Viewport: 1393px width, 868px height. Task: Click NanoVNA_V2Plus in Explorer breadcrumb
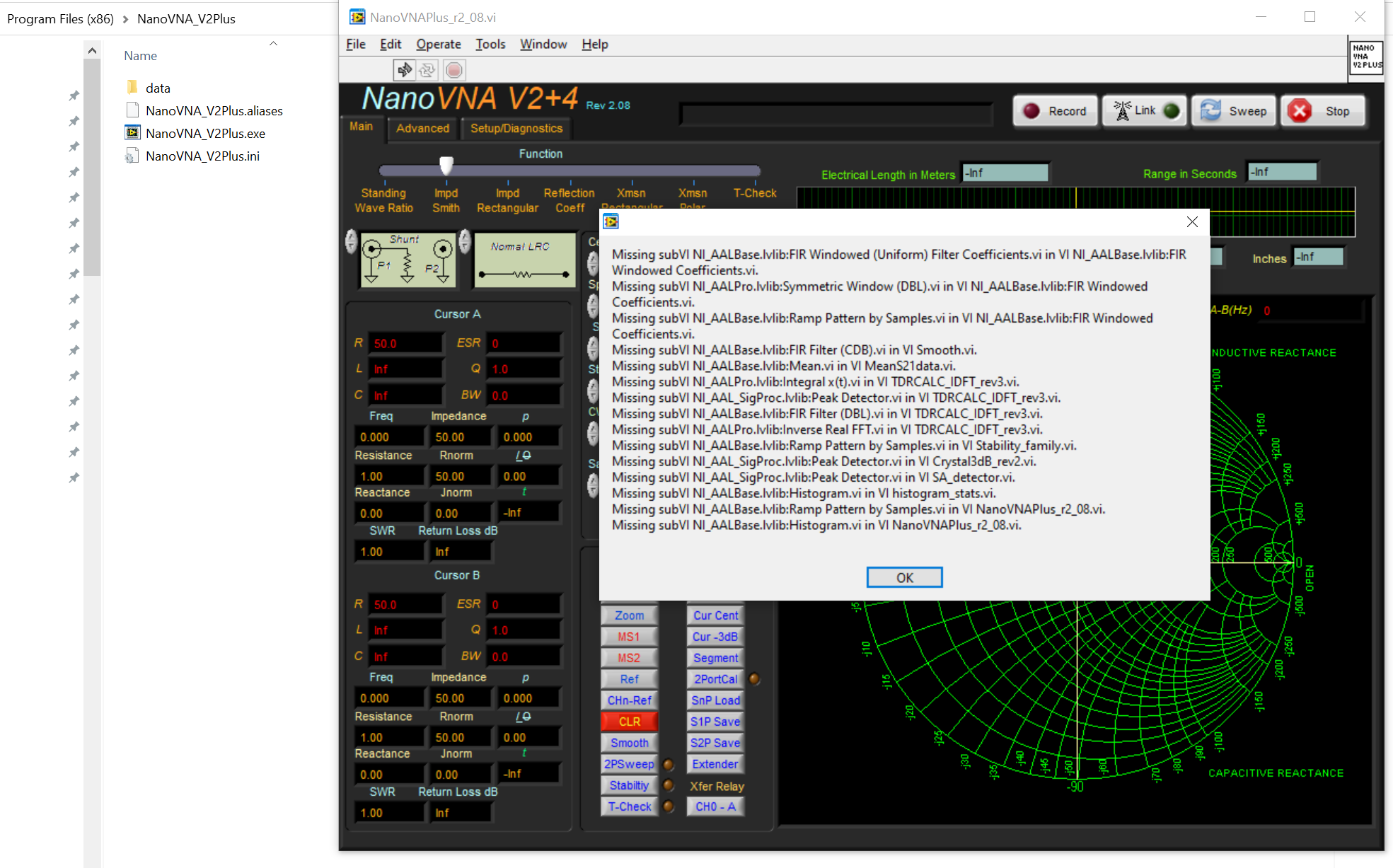[x=186, y=19]
